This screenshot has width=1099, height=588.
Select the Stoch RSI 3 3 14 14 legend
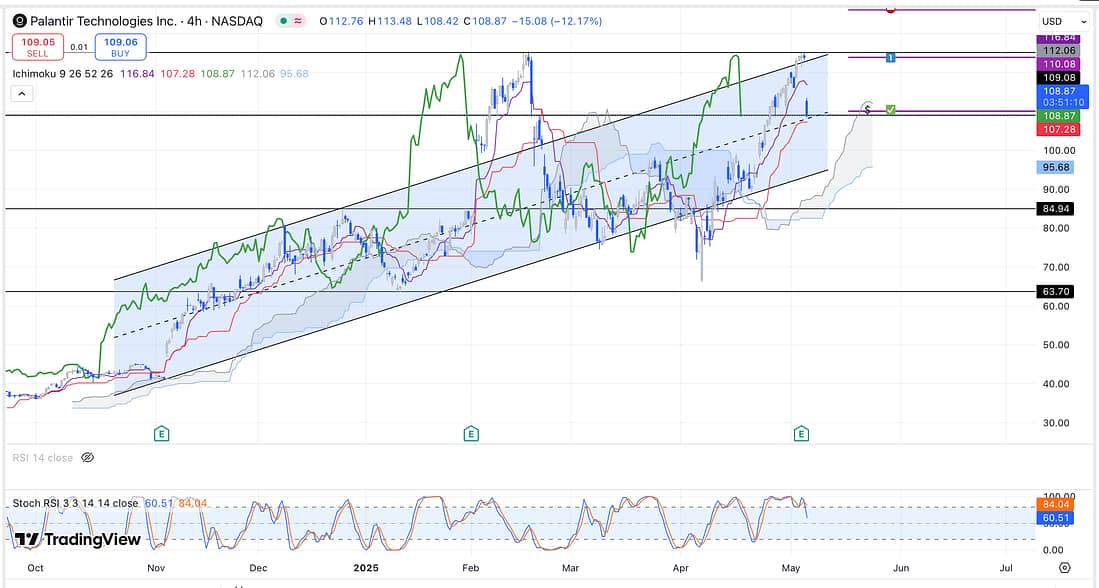(76, 503)
